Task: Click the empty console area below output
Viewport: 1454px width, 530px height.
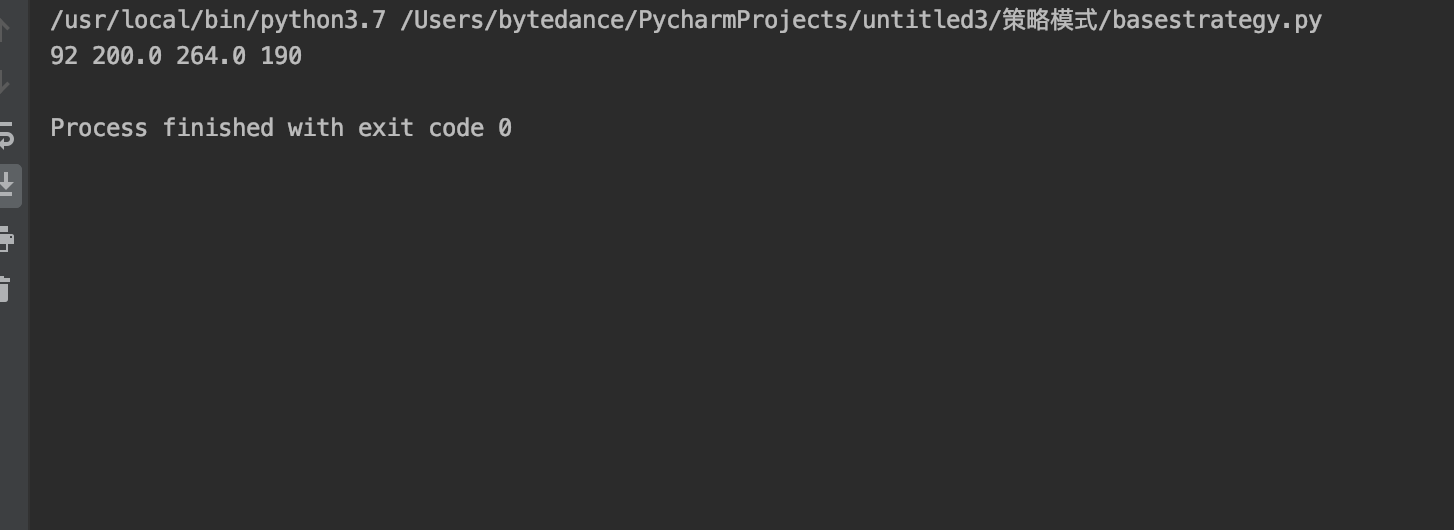Action: click(x=740, y=340)
